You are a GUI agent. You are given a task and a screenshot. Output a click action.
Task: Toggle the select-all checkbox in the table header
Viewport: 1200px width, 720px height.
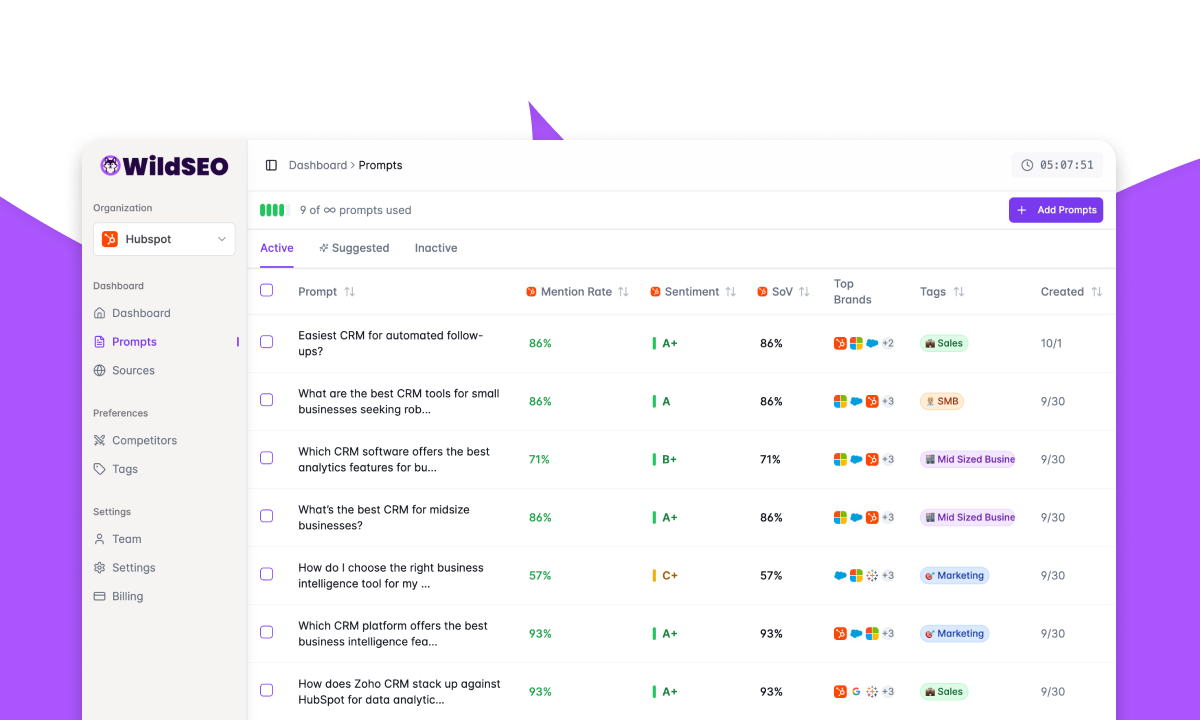tap(267, 289)
